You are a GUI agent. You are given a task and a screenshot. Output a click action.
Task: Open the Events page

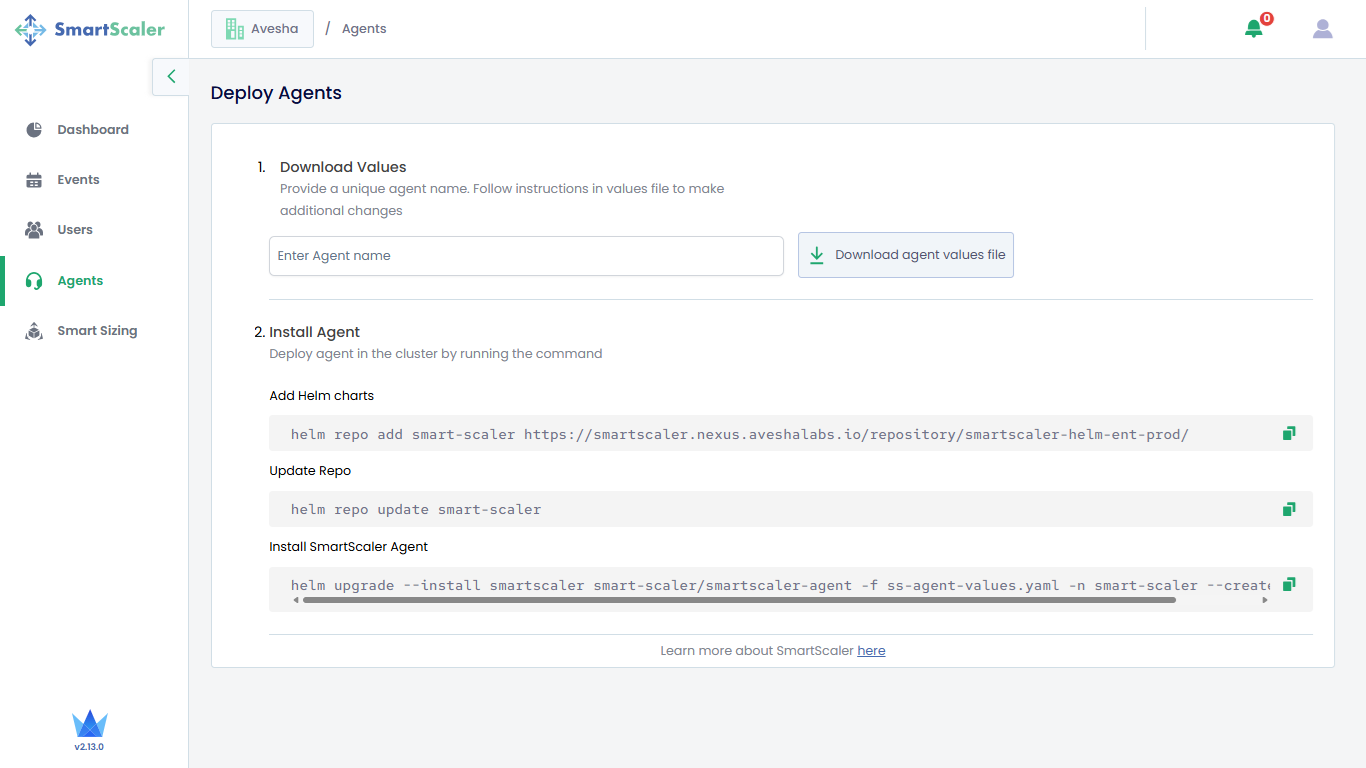pos(78,180)
